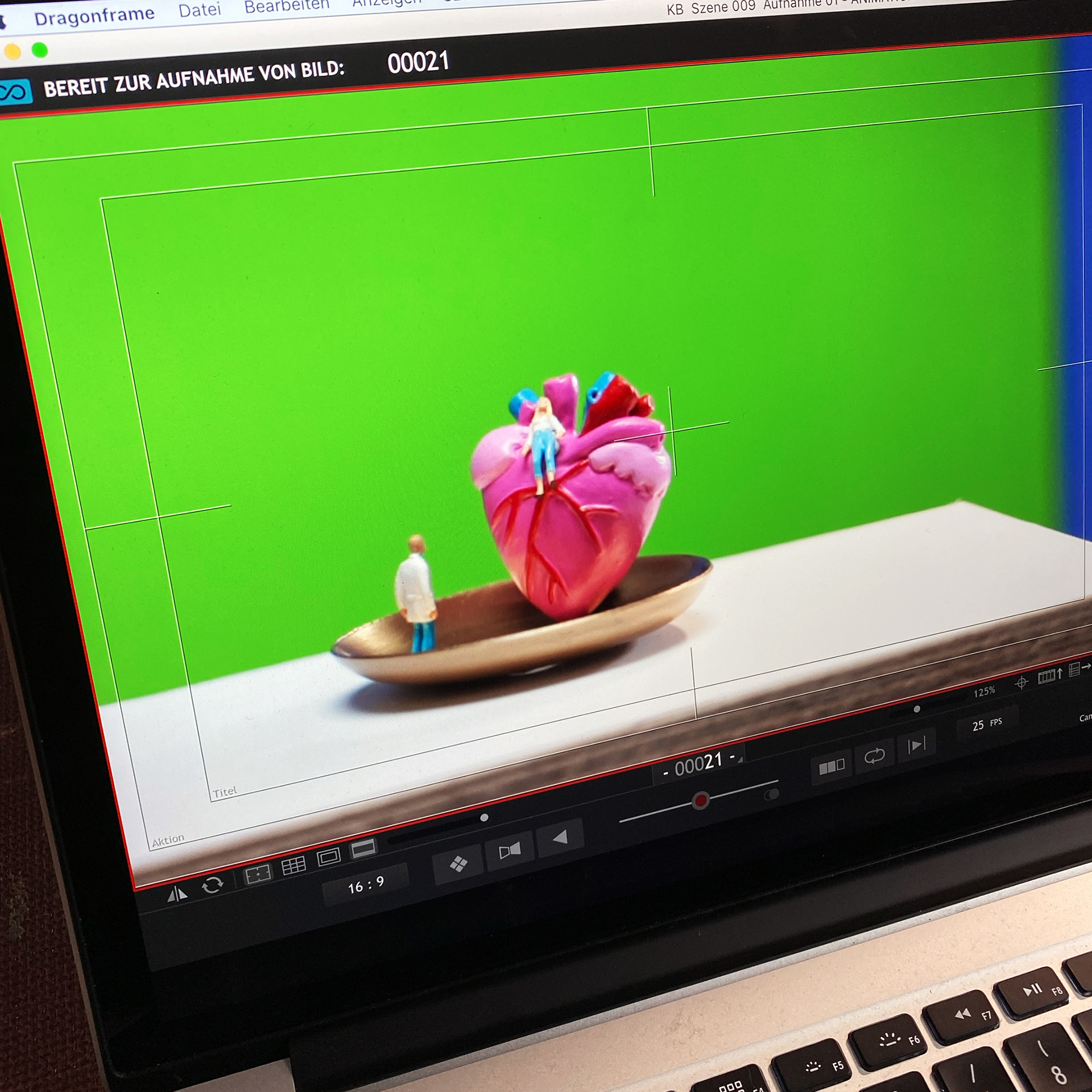Toggle loop playback button
1092x1092 pixels.
874,756
